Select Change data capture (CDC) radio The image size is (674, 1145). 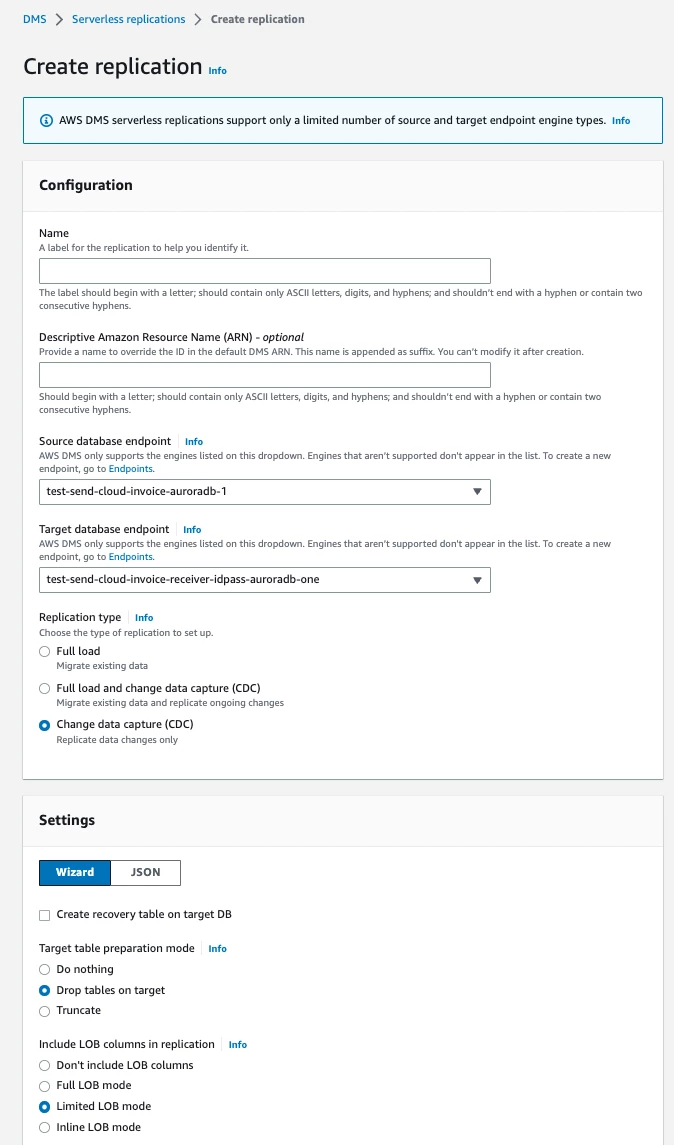click(x=45, y=725)
